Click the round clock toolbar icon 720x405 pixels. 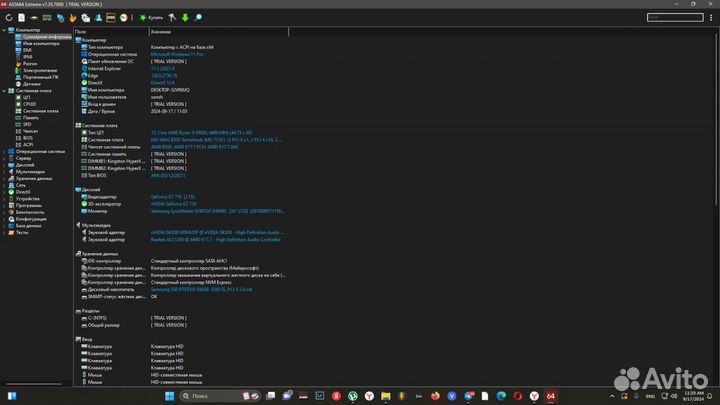tap(124, 17)
